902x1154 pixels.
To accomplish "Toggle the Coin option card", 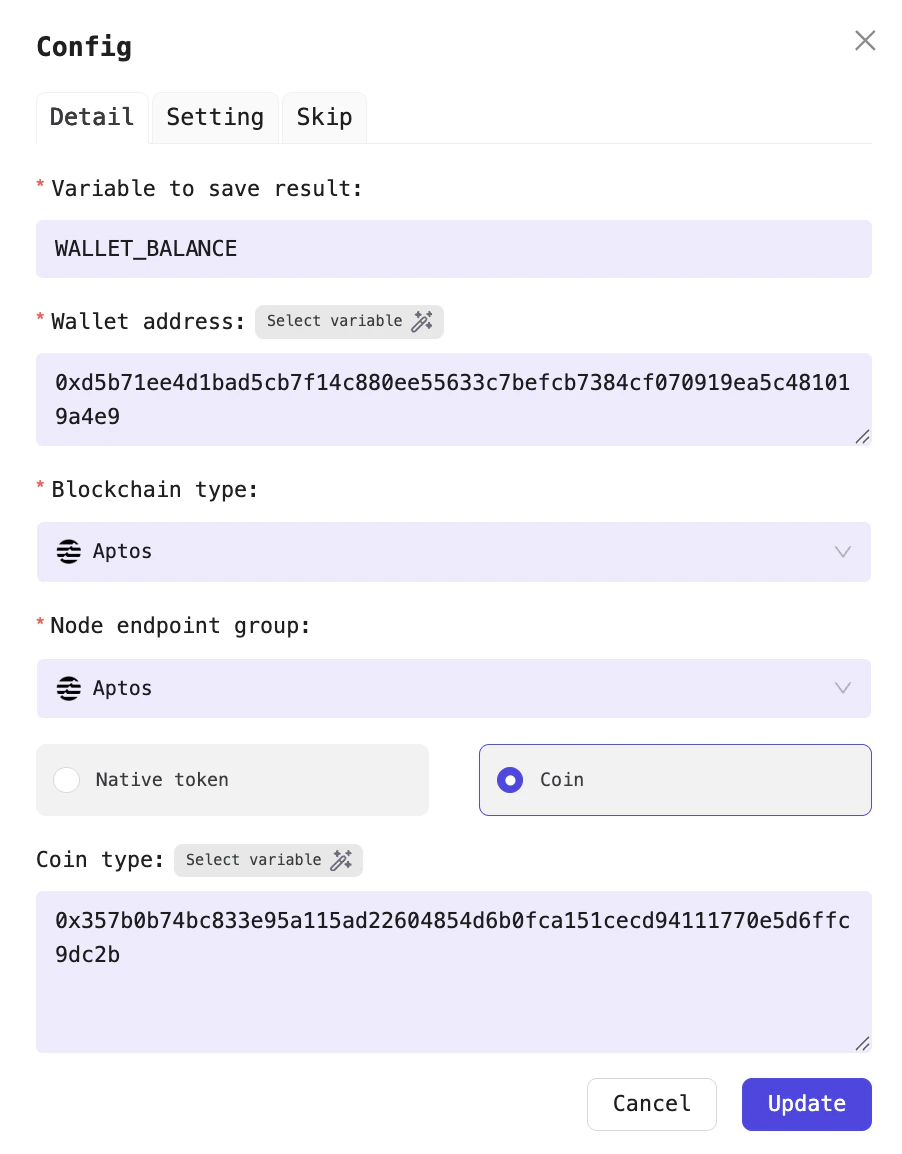I will pyautogui.click(x=675, y=779).
